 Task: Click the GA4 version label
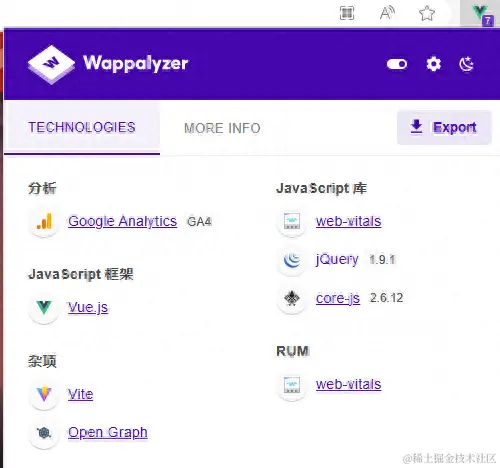199,222
